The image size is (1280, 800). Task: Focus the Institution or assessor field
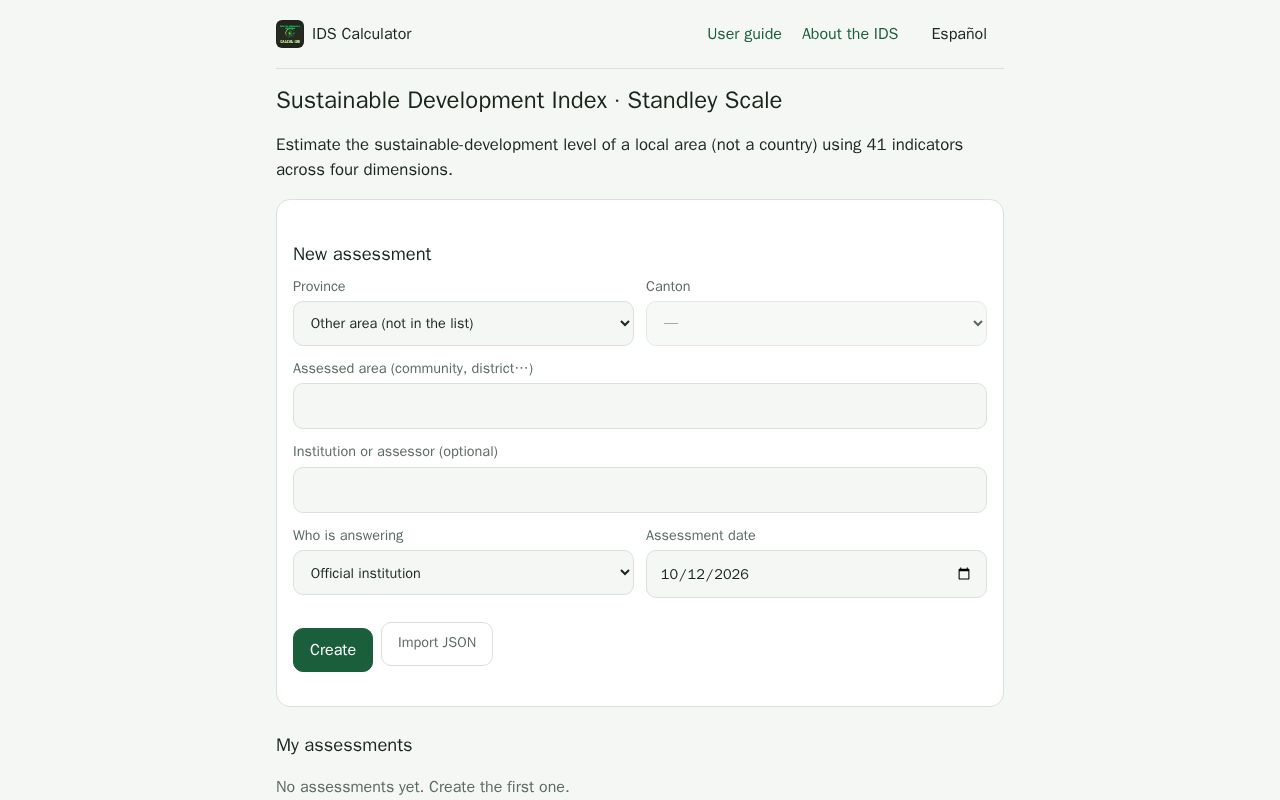click(640, 490)
